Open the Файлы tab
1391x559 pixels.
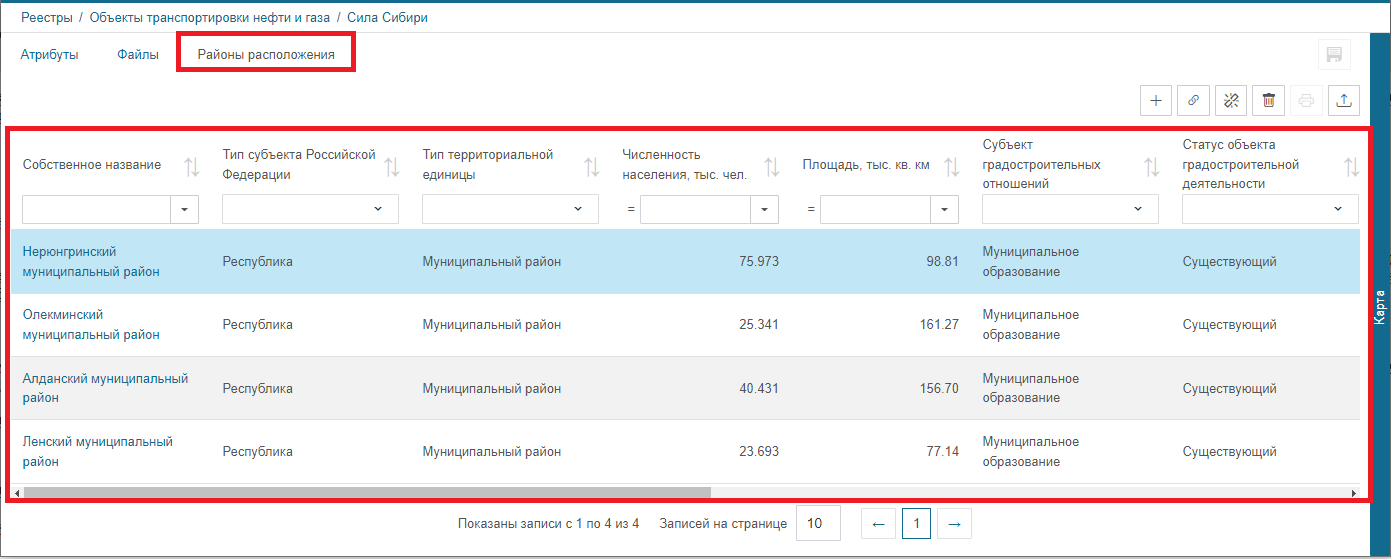click(x=138, y=55)
